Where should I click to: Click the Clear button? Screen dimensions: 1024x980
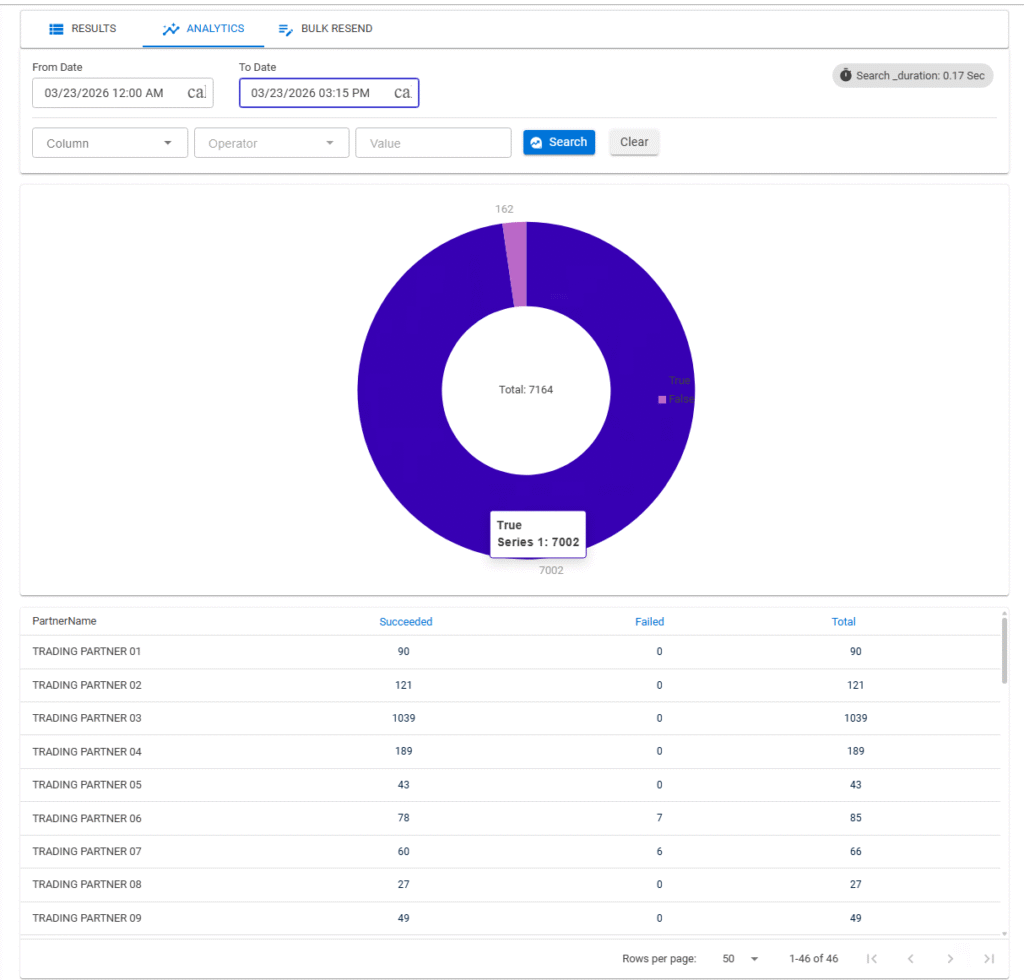tap(634, 142)
